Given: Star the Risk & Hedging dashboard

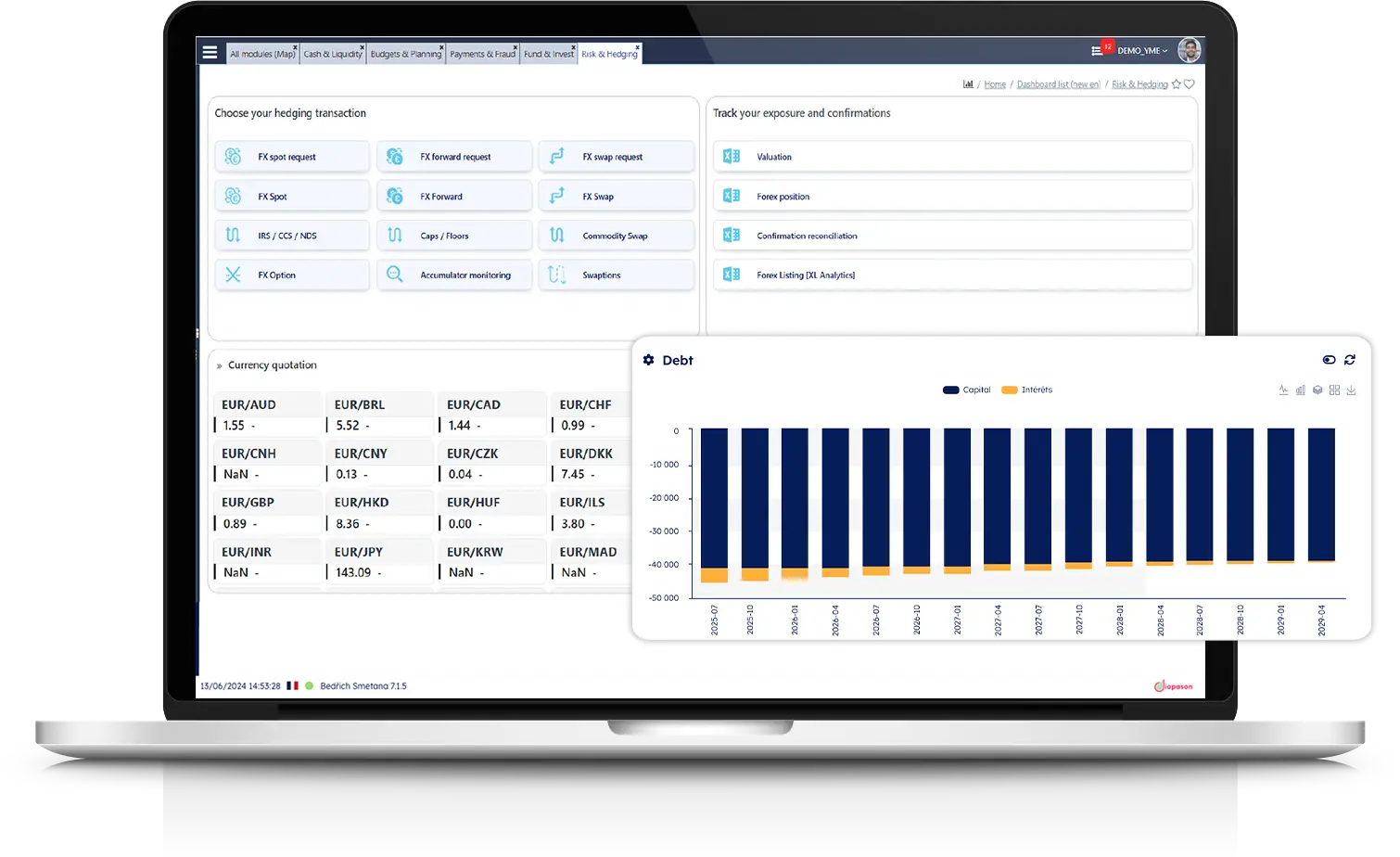Looking at the screenshot, I should click(x=1177, y=84).
